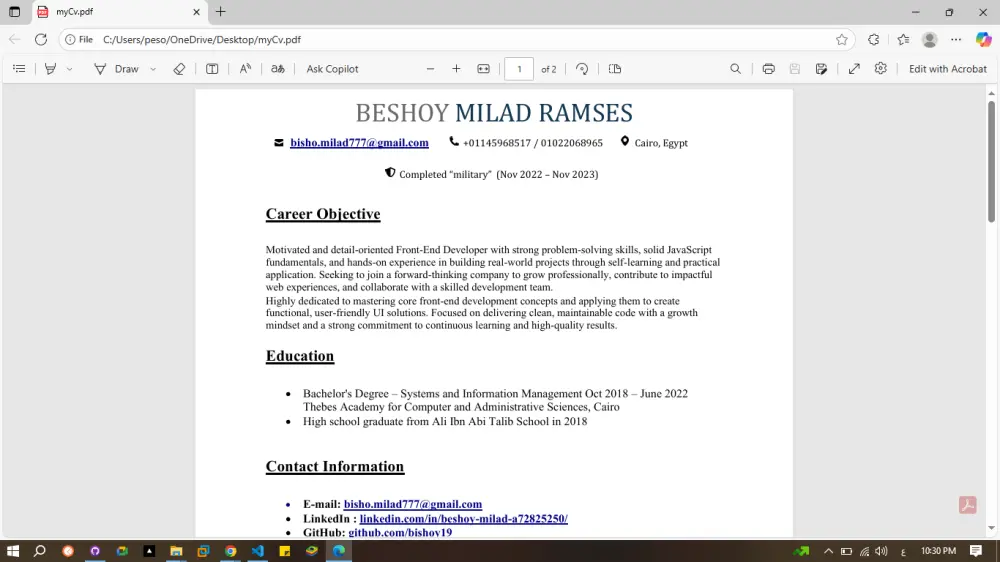The width and height of the screenshot is (1000, 562).
Task: Click the 'of 2' page count text
Action: point(548,69)
